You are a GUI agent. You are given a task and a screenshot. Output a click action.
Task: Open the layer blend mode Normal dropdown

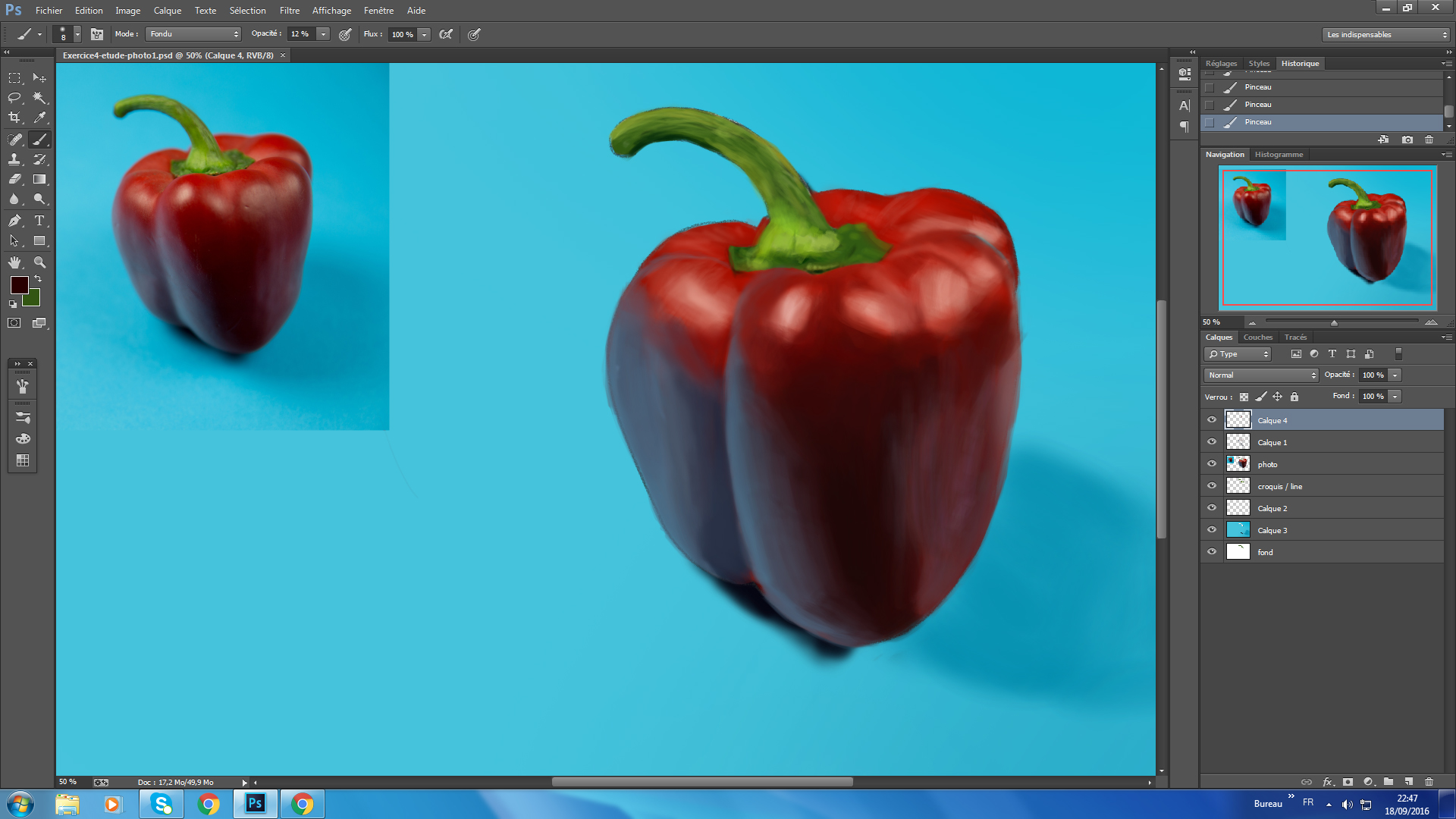[1261, 375]
